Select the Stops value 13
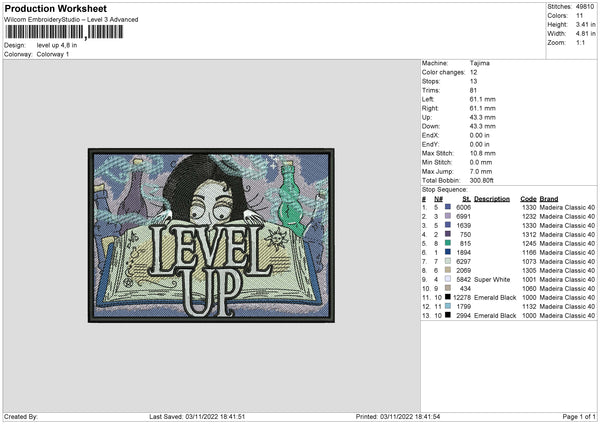Image resolution: width=600 pixels, height=424 pixels. click(473, 81)
